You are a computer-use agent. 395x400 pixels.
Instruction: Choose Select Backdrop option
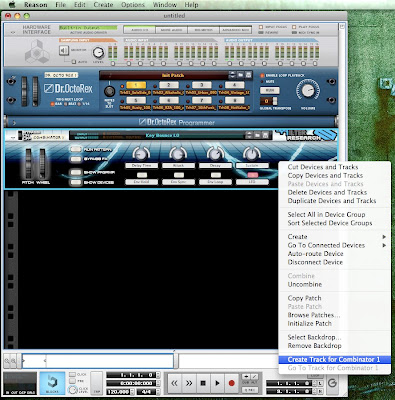pos(314,337)
